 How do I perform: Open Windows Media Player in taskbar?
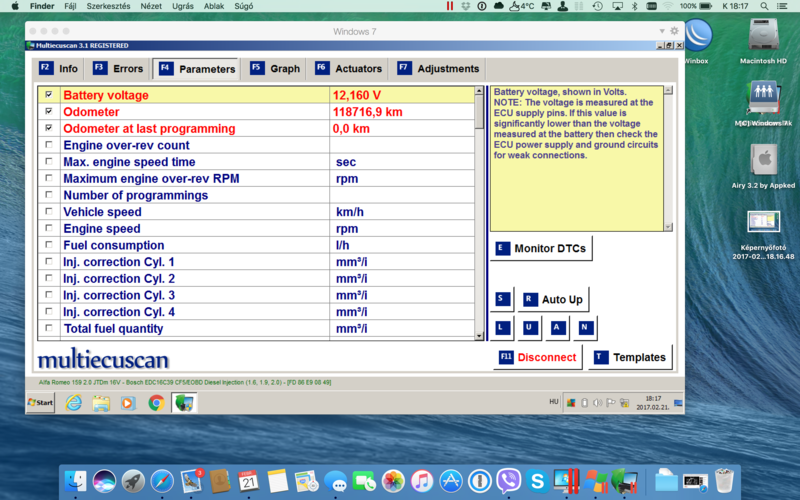pos(128,403)
